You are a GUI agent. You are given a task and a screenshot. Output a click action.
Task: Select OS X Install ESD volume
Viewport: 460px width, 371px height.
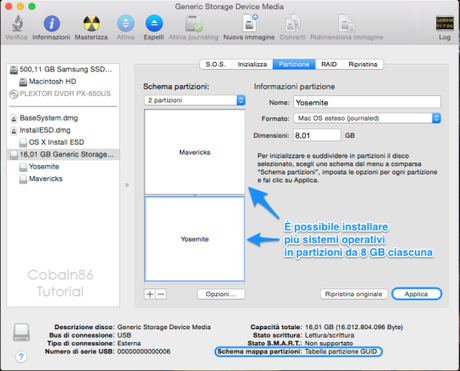coord(63,142)
